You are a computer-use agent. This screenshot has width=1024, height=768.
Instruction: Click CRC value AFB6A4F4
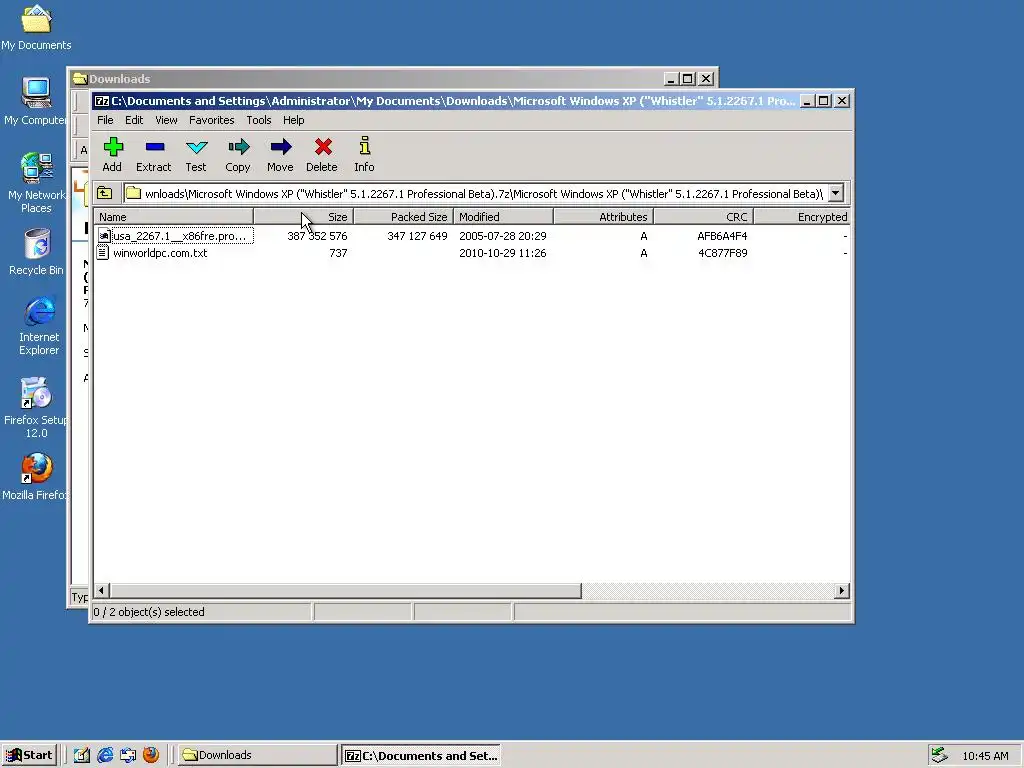coord(722,236)
